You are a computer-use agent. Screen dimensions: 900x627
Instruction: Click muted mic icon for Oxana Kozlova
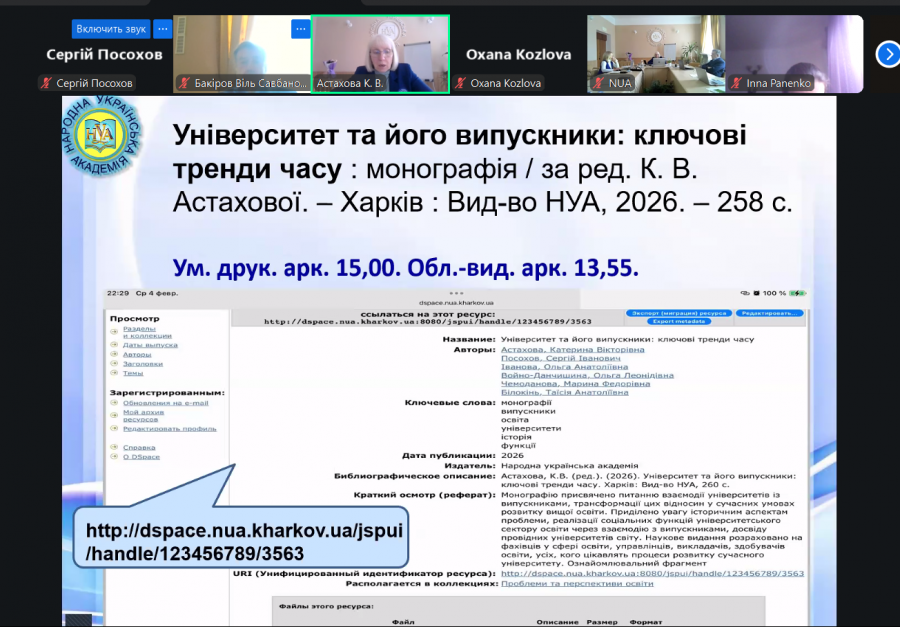pos(461,83)
